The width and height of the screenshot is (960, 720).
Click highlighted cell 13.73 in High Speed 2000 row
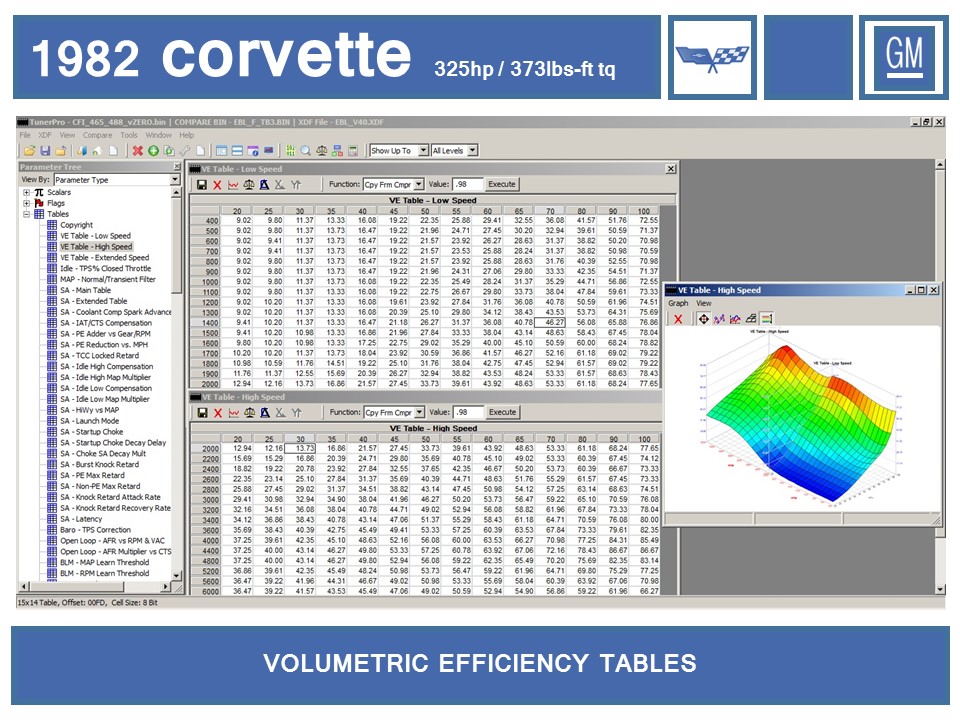[300, 449]
